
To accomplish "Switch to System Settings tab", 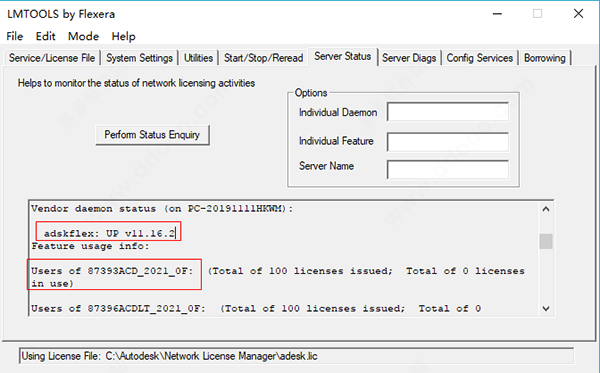I will coord(139,58).
